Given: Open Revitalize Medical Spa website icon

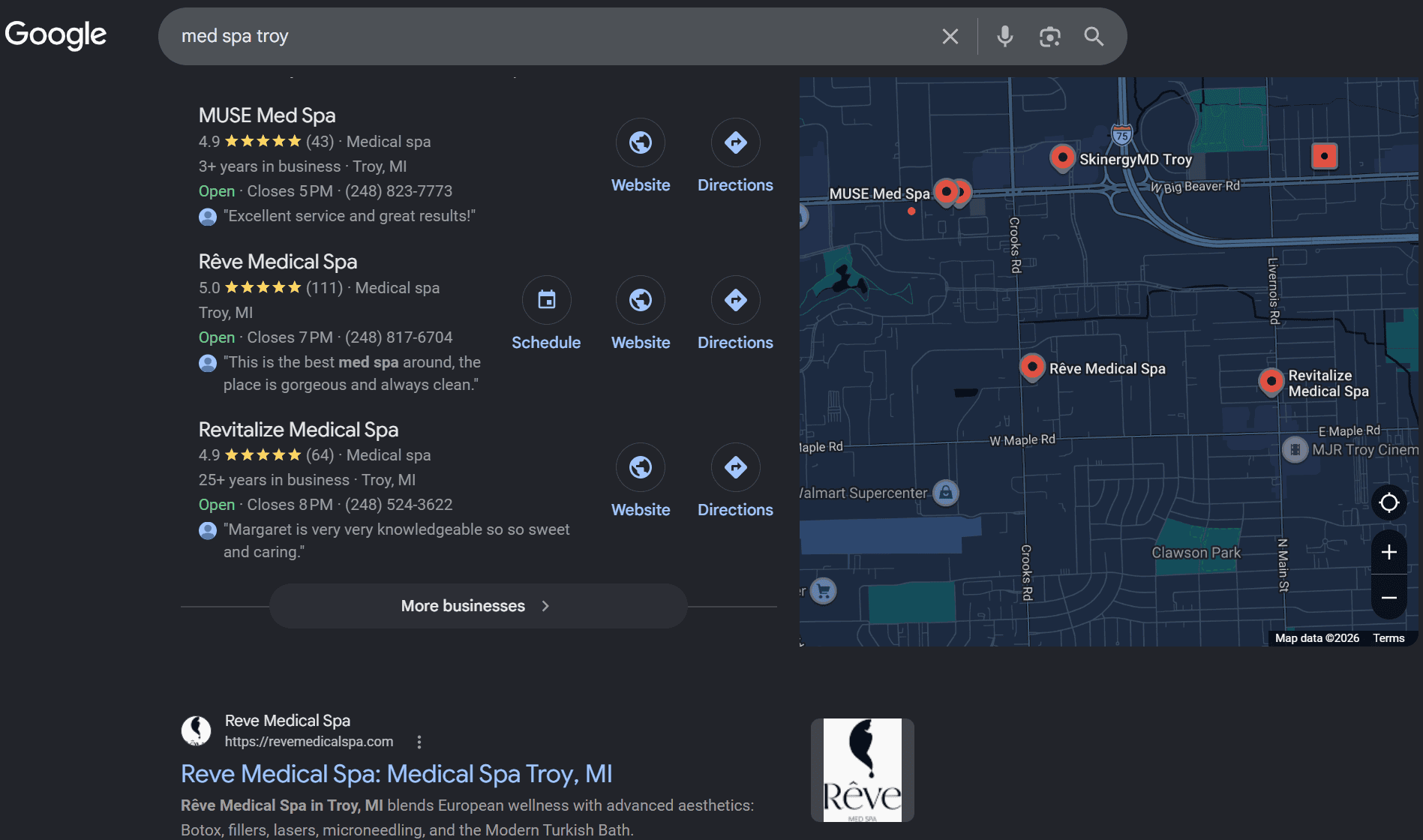Looking at the screenshot, I should 641,467.
